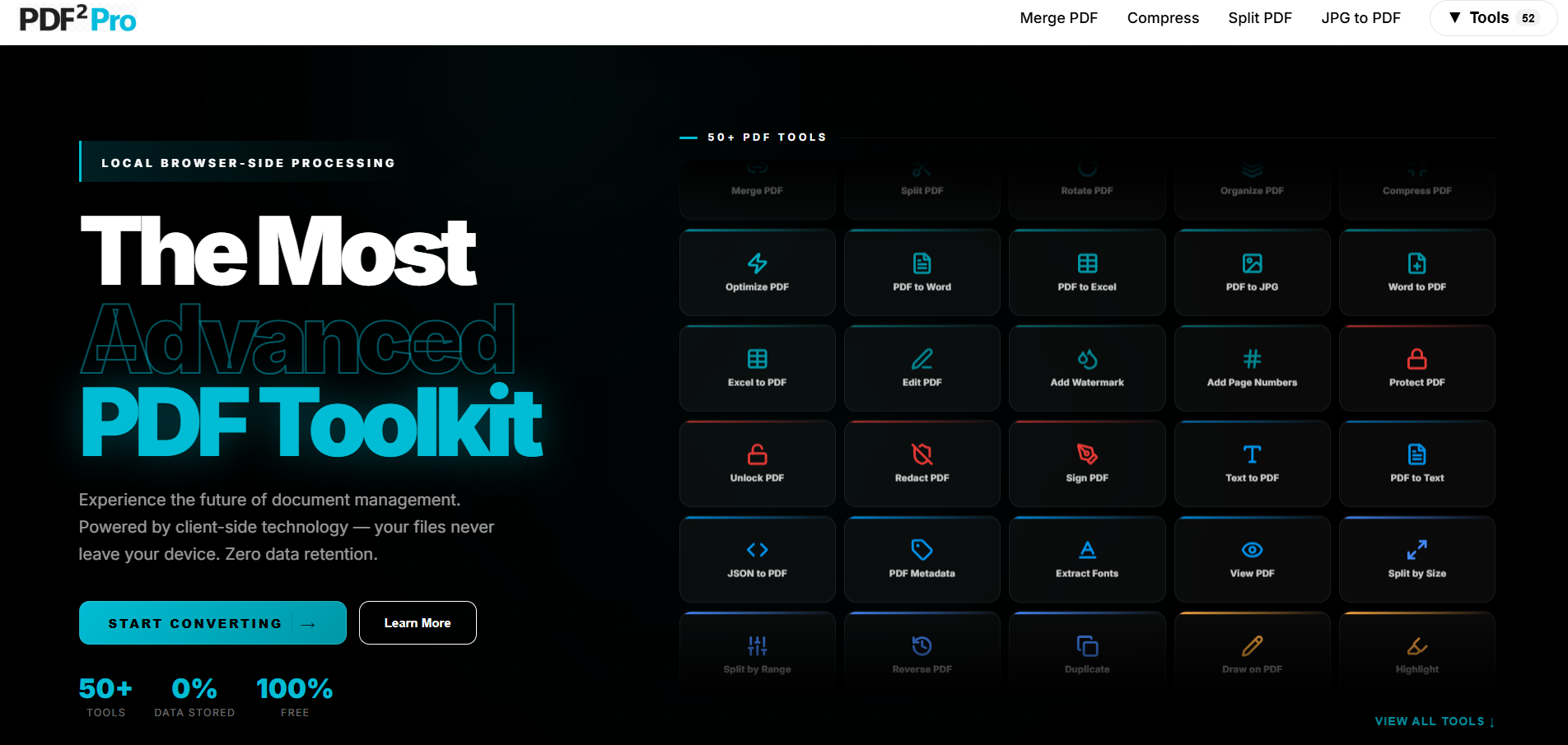Click the PDF2Pro logo
Image resolution: width=1568 pixels, height=745 pixels.
point(78,18)
